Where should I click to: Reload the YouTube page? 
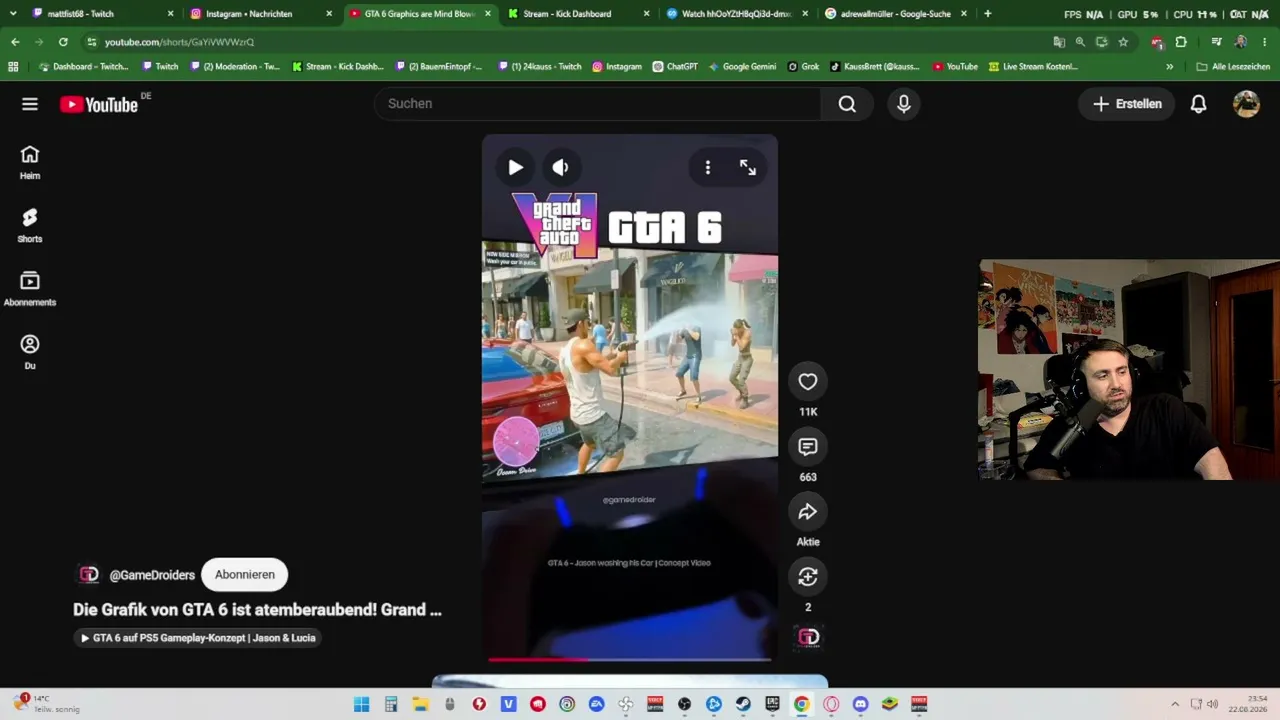coord(63,42)
